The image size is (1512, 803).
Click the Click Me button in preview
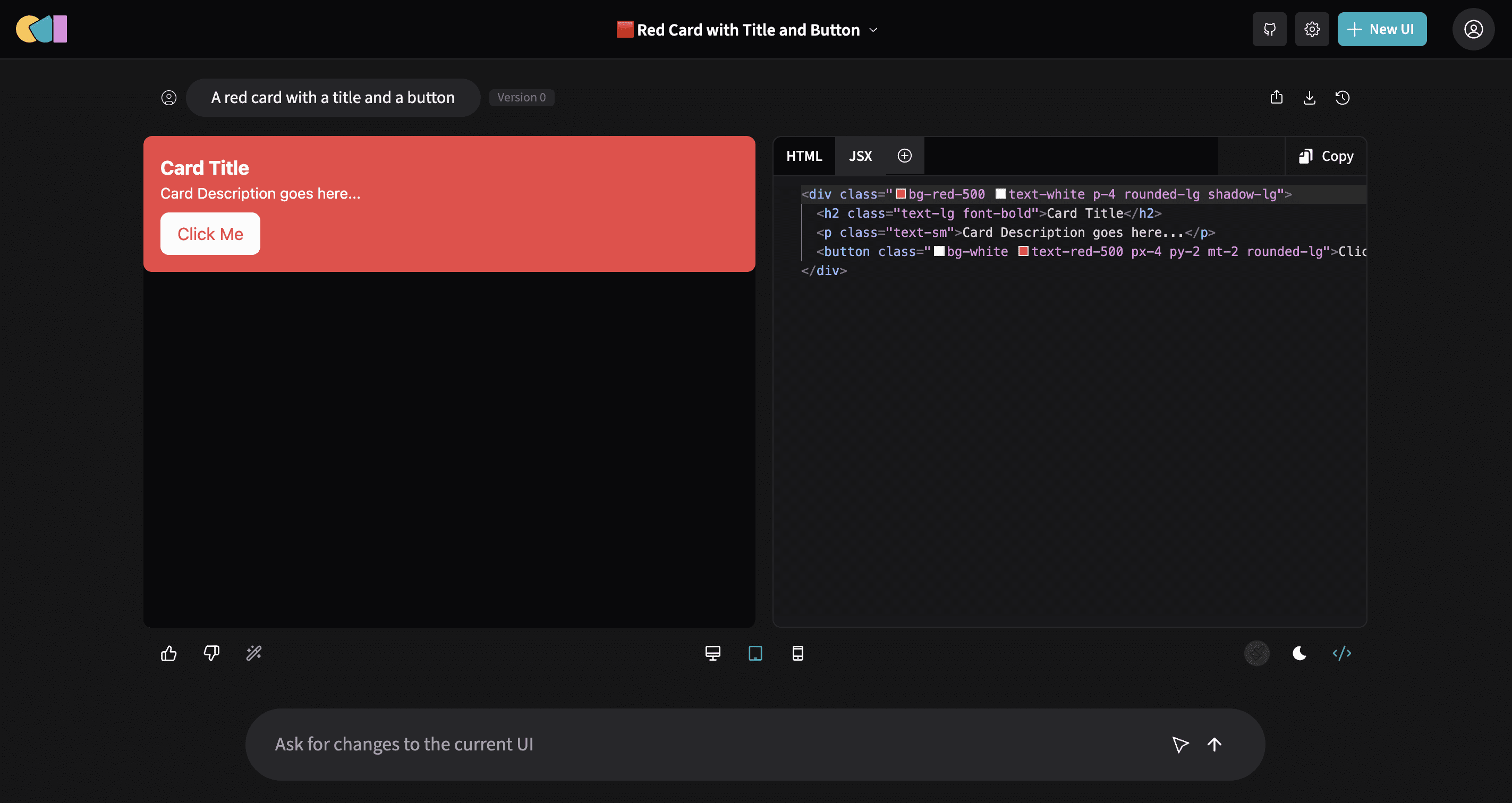tap(210, 234)
